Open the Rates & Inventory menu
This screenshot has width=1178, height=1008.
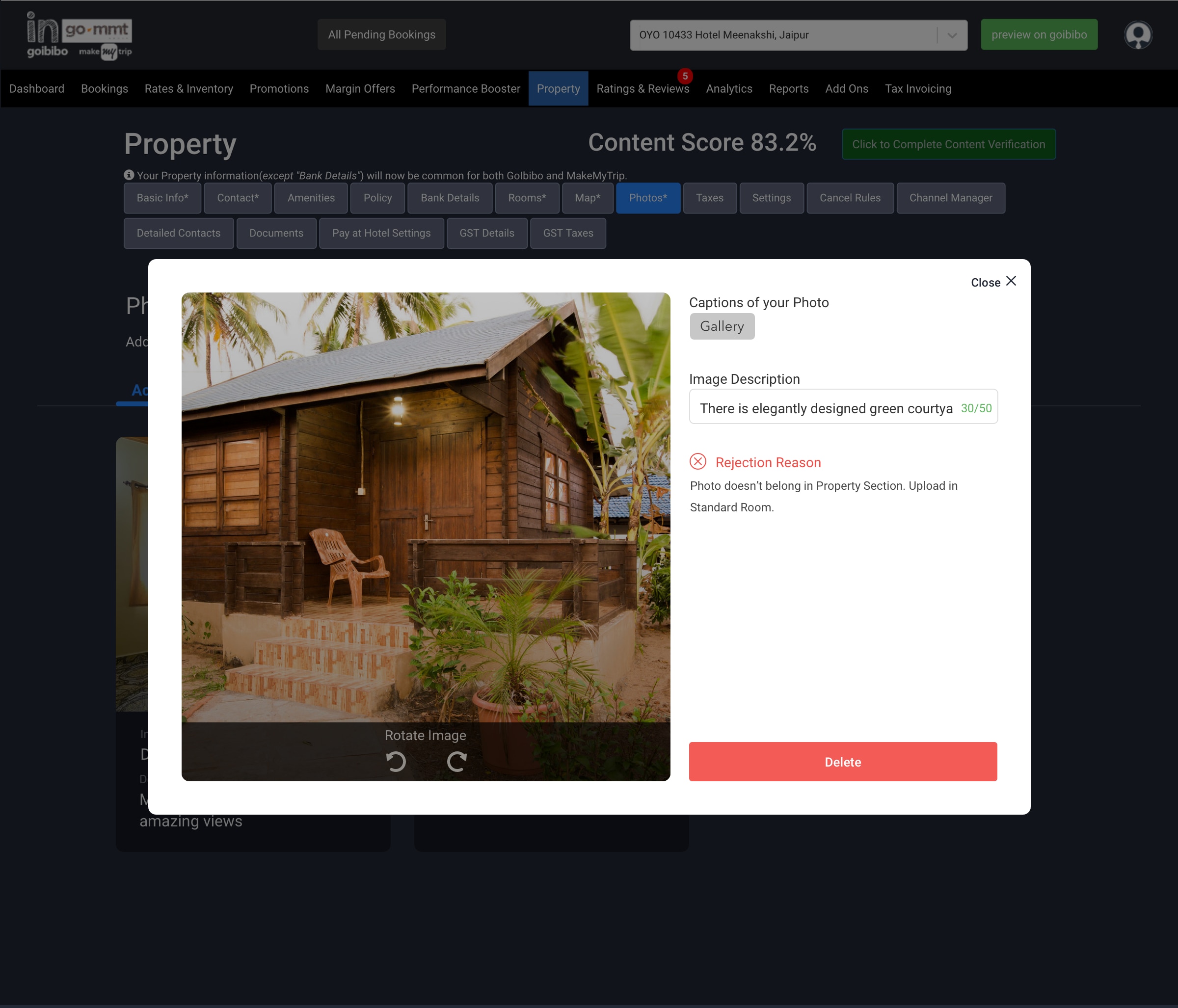[189, 89]
